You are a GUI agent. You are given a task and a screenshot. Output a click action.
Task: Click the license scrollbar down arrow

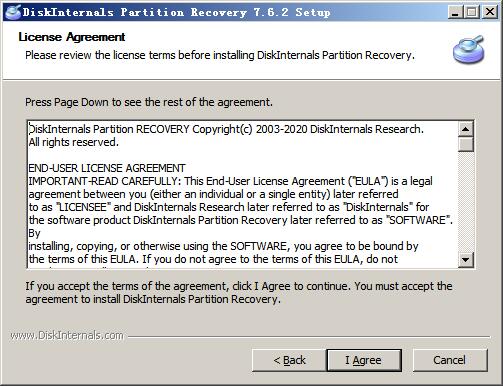(466, 259)
